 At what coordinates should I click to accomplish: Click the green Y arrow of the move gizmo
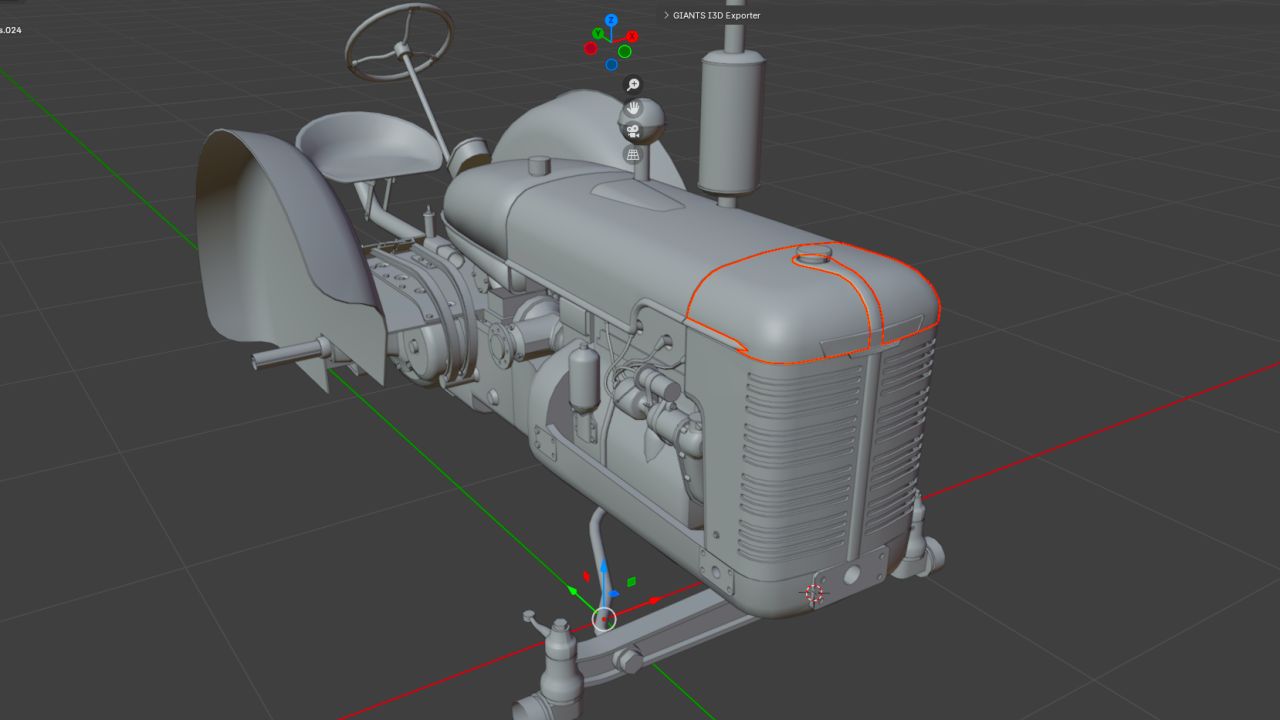coord(574,591)
